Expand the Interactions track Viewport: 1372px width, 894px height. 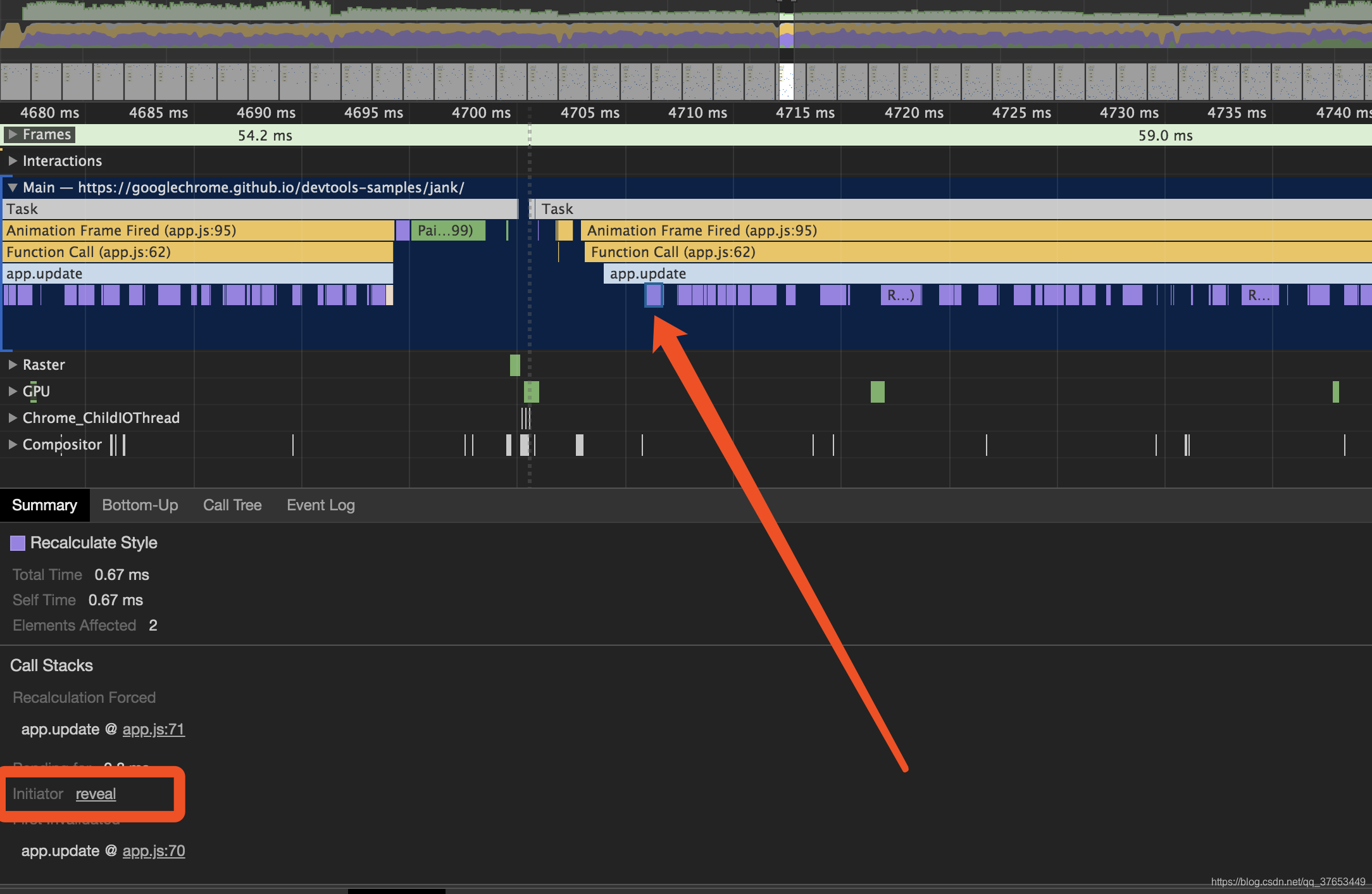(12, 161)
